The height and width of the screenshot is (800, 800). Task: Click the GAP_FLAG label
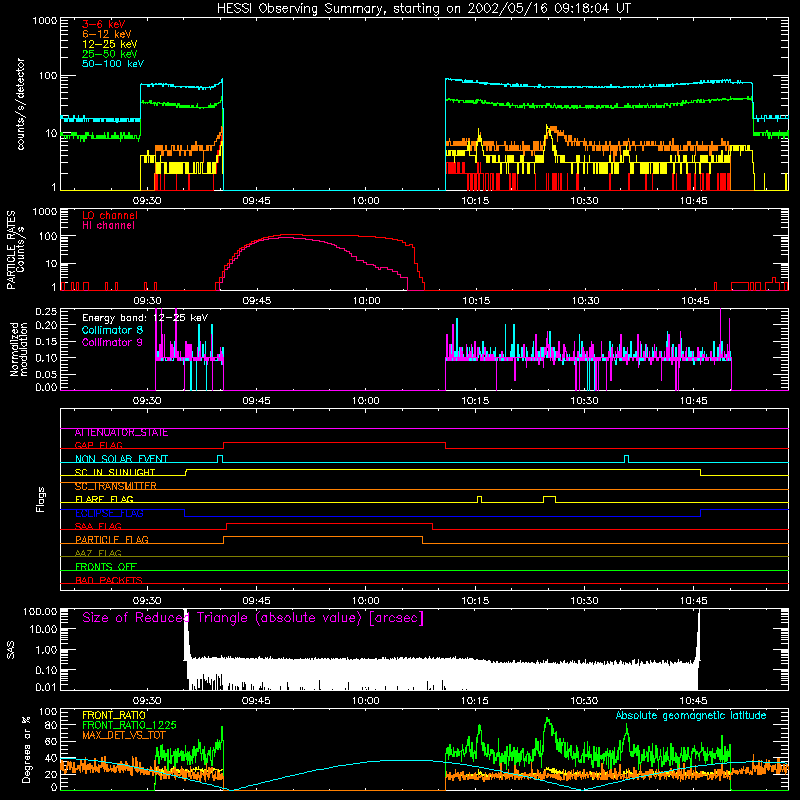coord(98,445)
